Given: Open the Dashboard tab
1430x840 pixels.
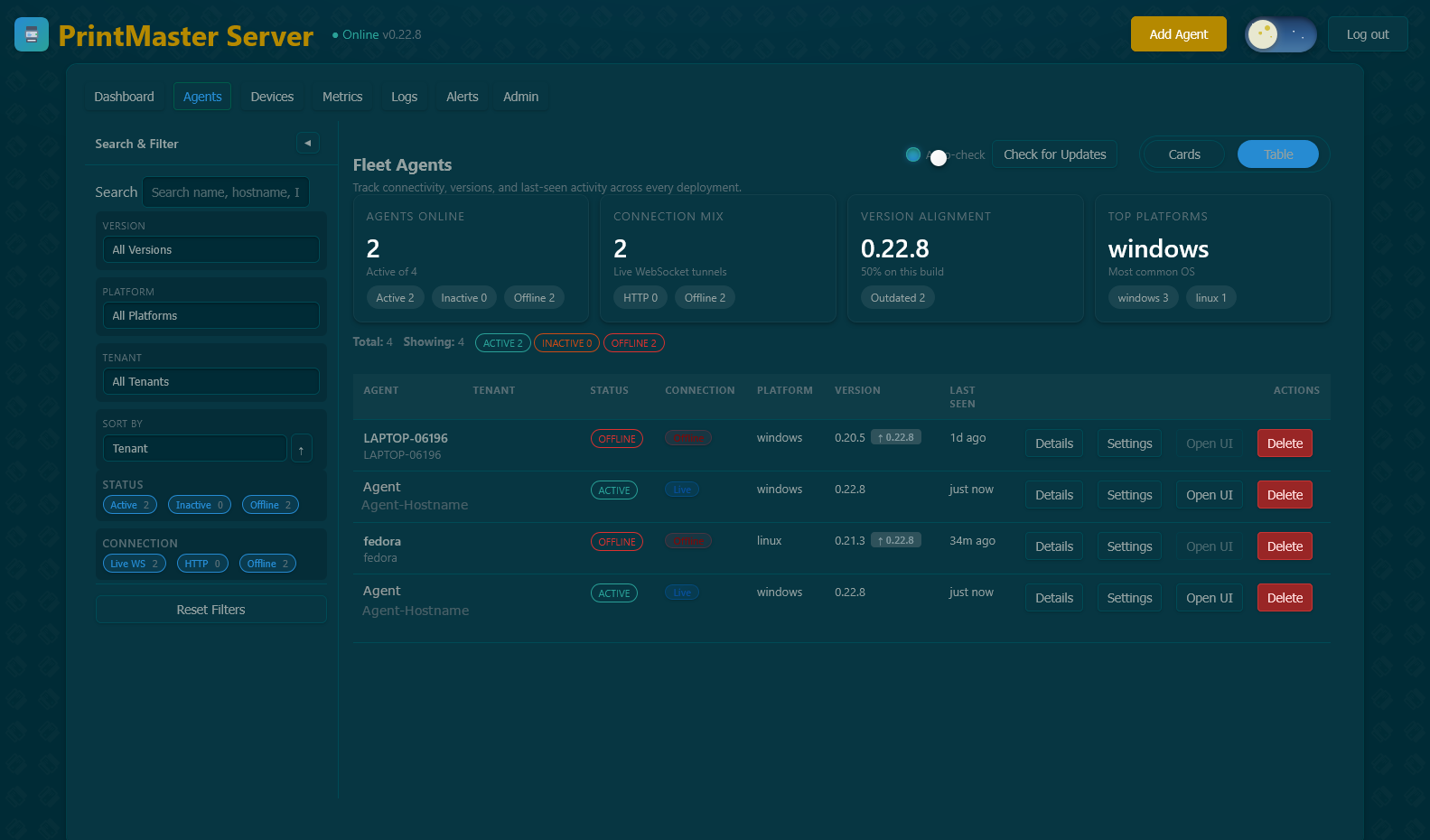Looking at the screenshot, I should [x=125, y=97].
